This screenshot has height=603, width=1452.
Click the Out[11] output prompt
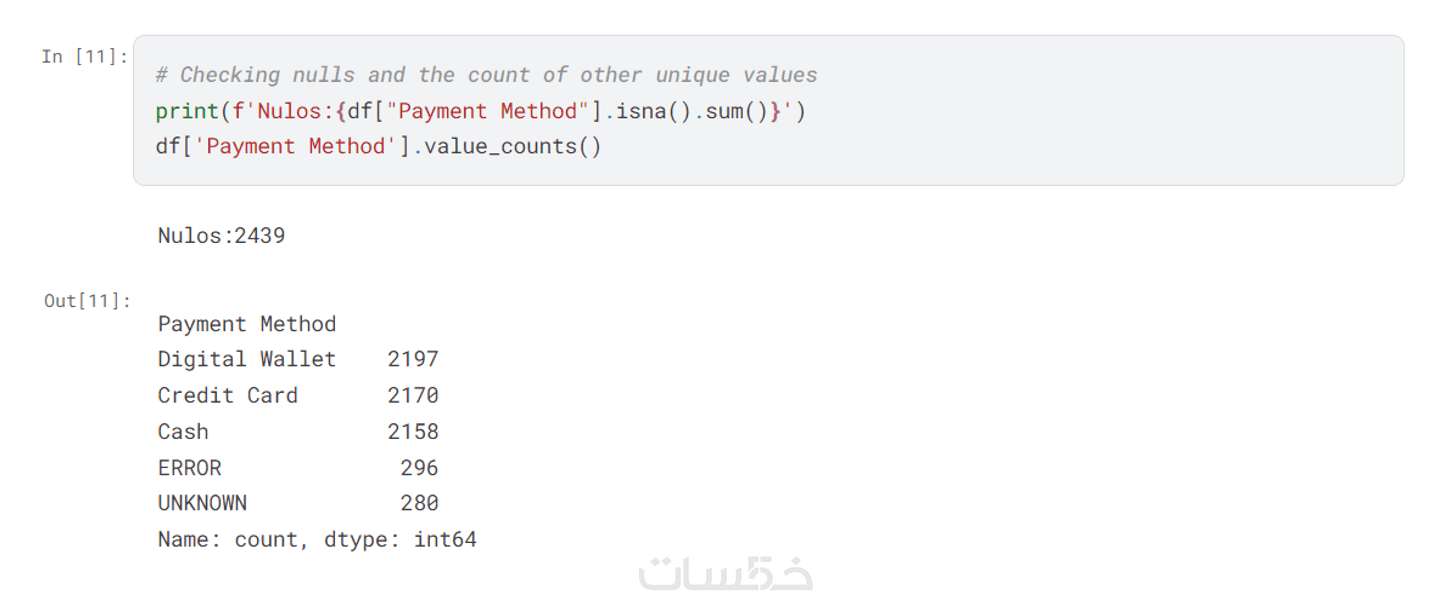(88, 301)
